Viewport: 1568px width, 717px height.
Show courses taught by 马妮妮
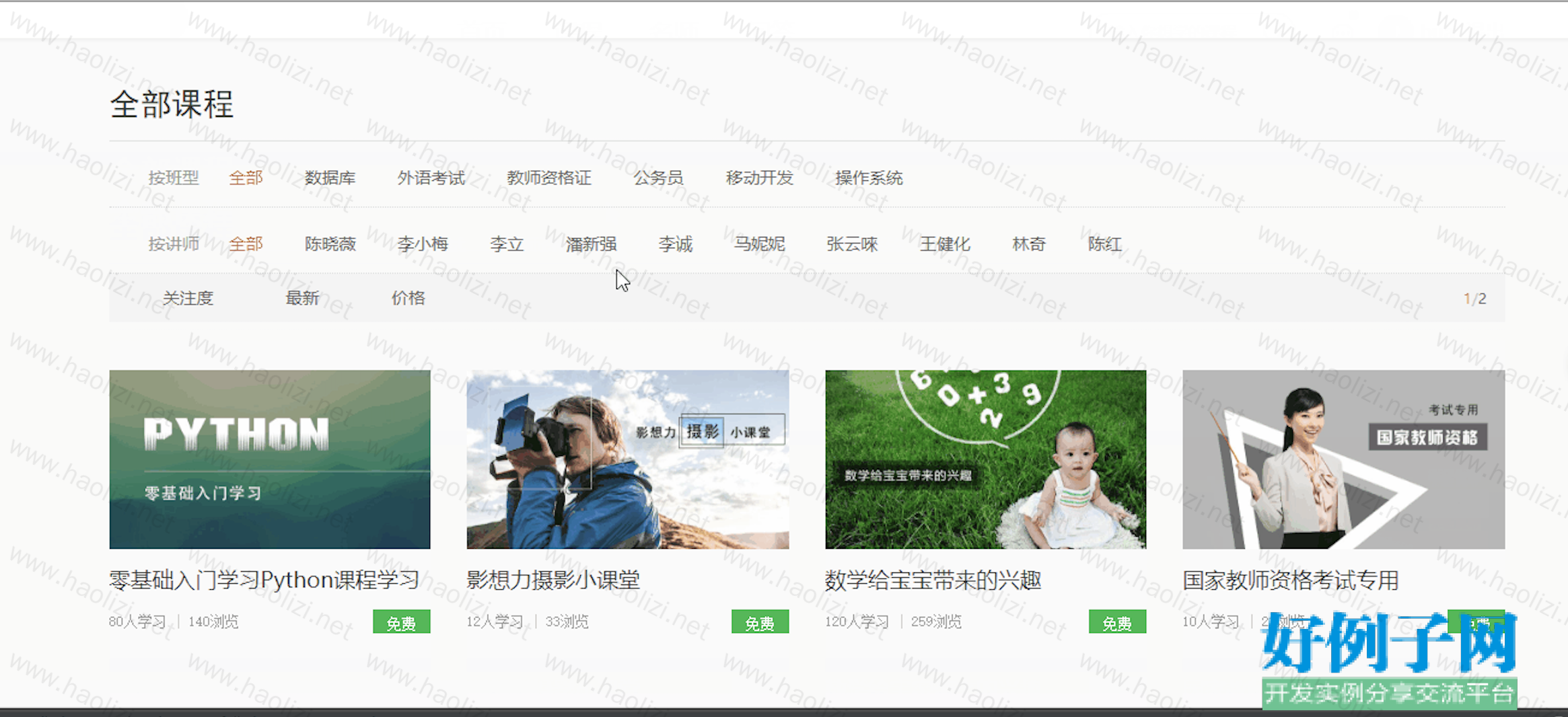(x=759, y=244)
